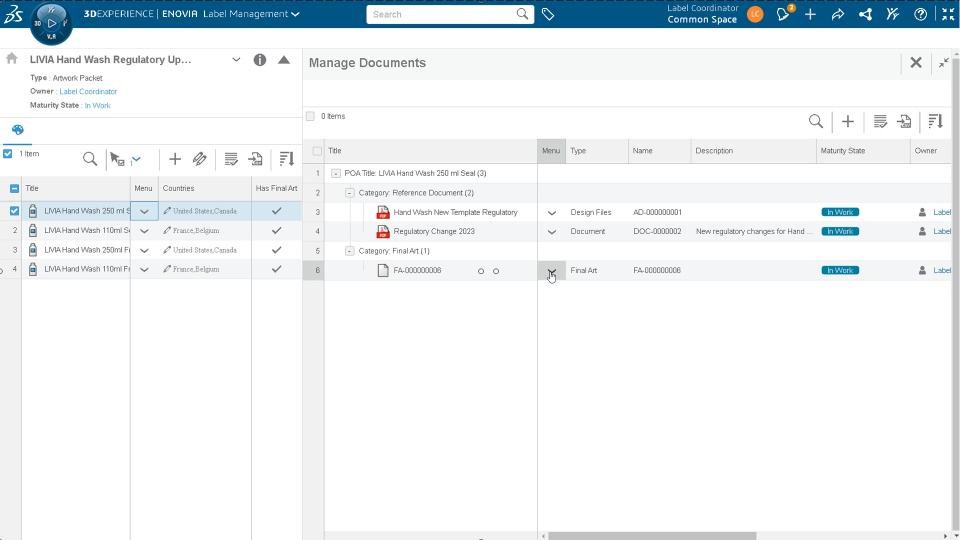This screenshot has height=540, width=960.
Task: Add a document in Manage Documents
Action: (847, 121)
